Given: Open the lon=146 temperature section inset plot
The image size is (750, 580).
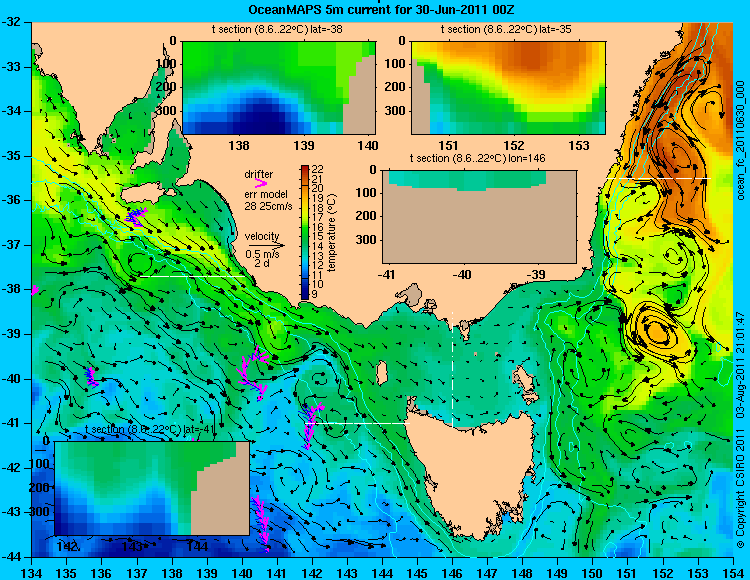Looking at the screenshot, I should pyautogui.click(x=479, y=216).
